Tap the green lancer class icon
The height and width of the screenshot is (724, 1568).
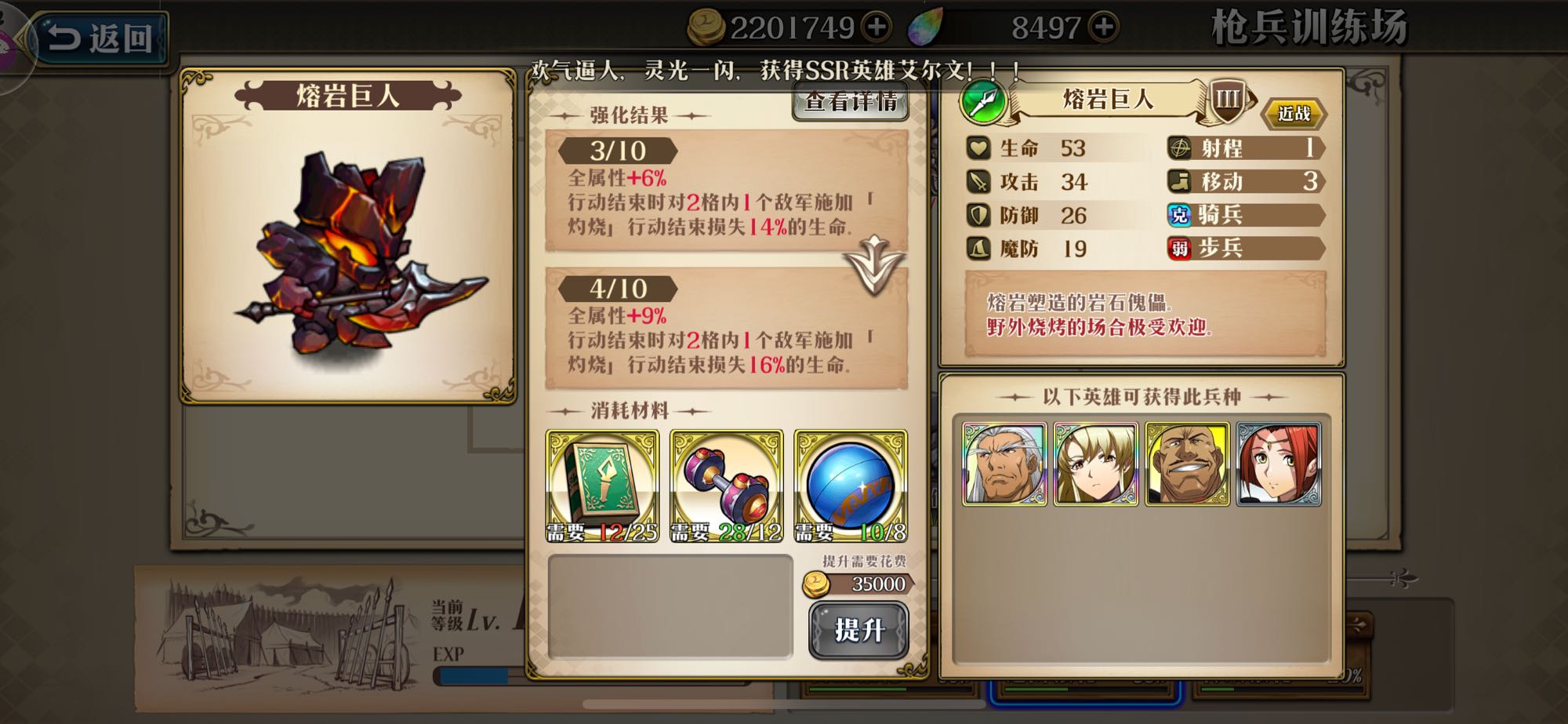983,102
